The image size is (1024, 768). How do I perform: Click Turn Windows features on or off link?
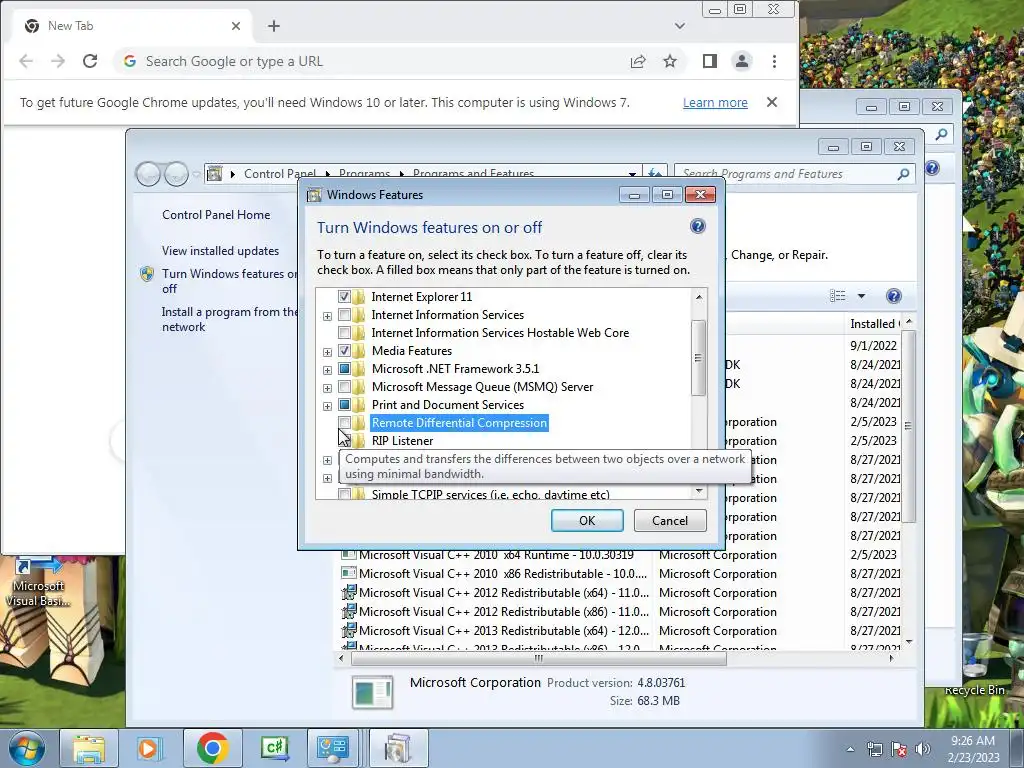229,281
